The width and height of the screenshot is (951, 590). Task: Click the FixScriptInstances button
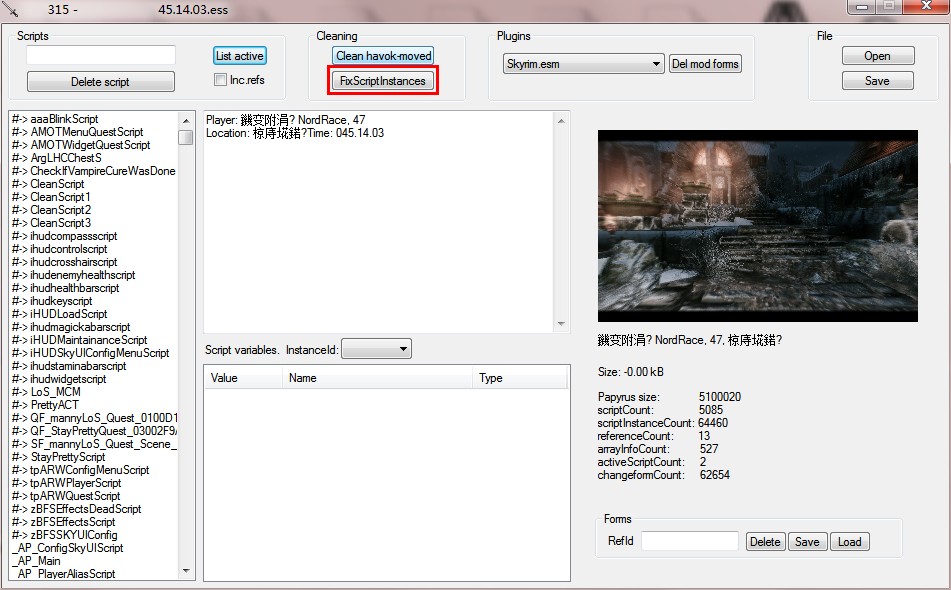point(383,81)
